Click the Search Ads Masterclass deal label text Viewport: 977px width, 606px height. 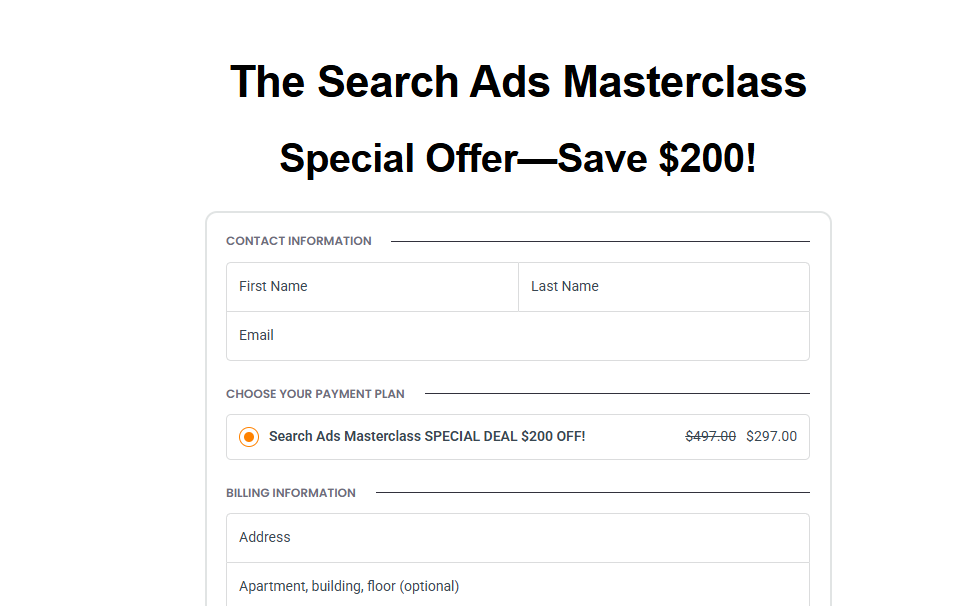click(426, 436)
